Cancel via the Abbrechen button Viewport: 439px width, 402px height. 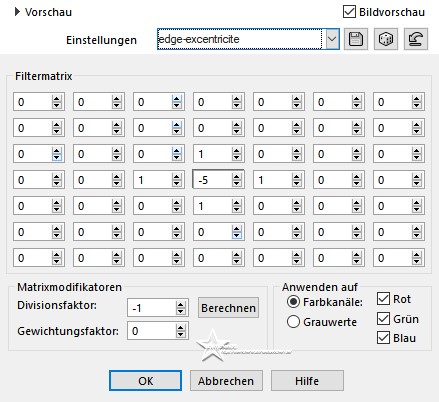click(x=226, y=381)
